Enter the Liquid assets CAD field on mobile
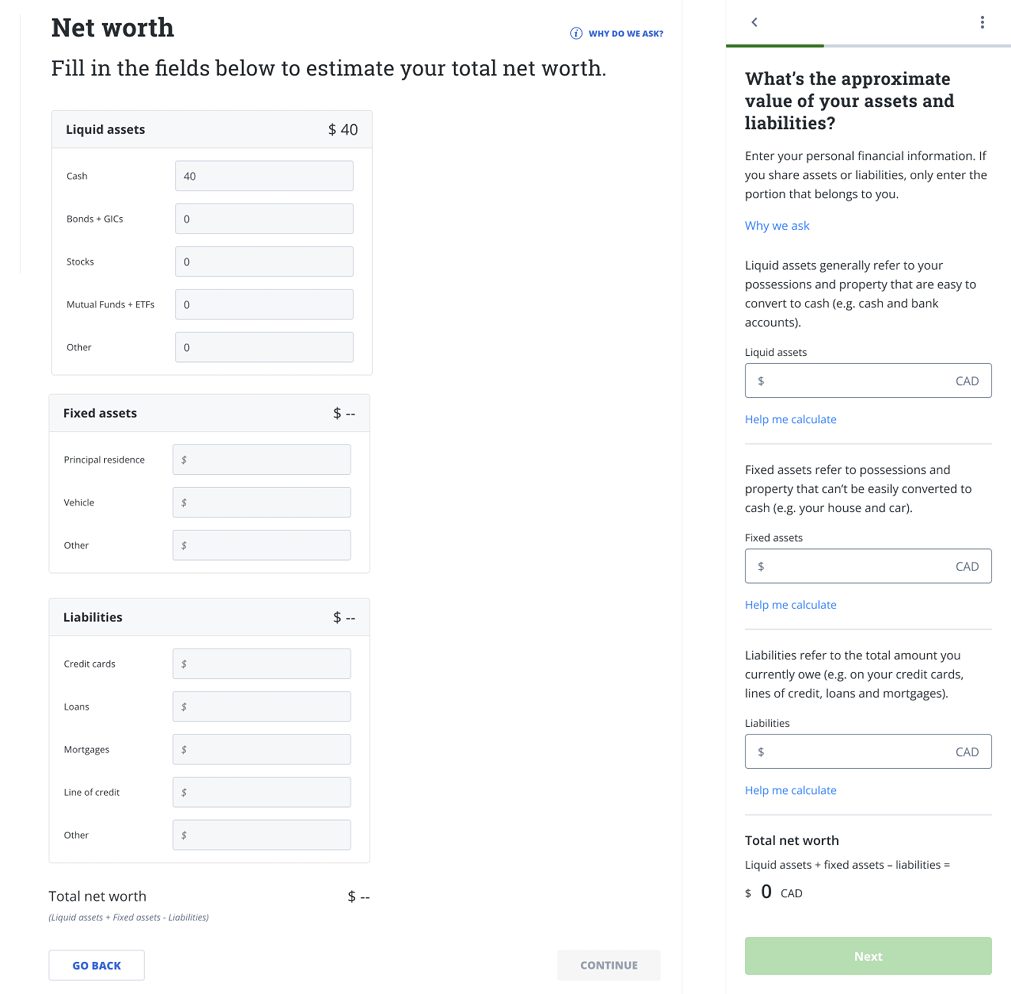 (867, 380)
